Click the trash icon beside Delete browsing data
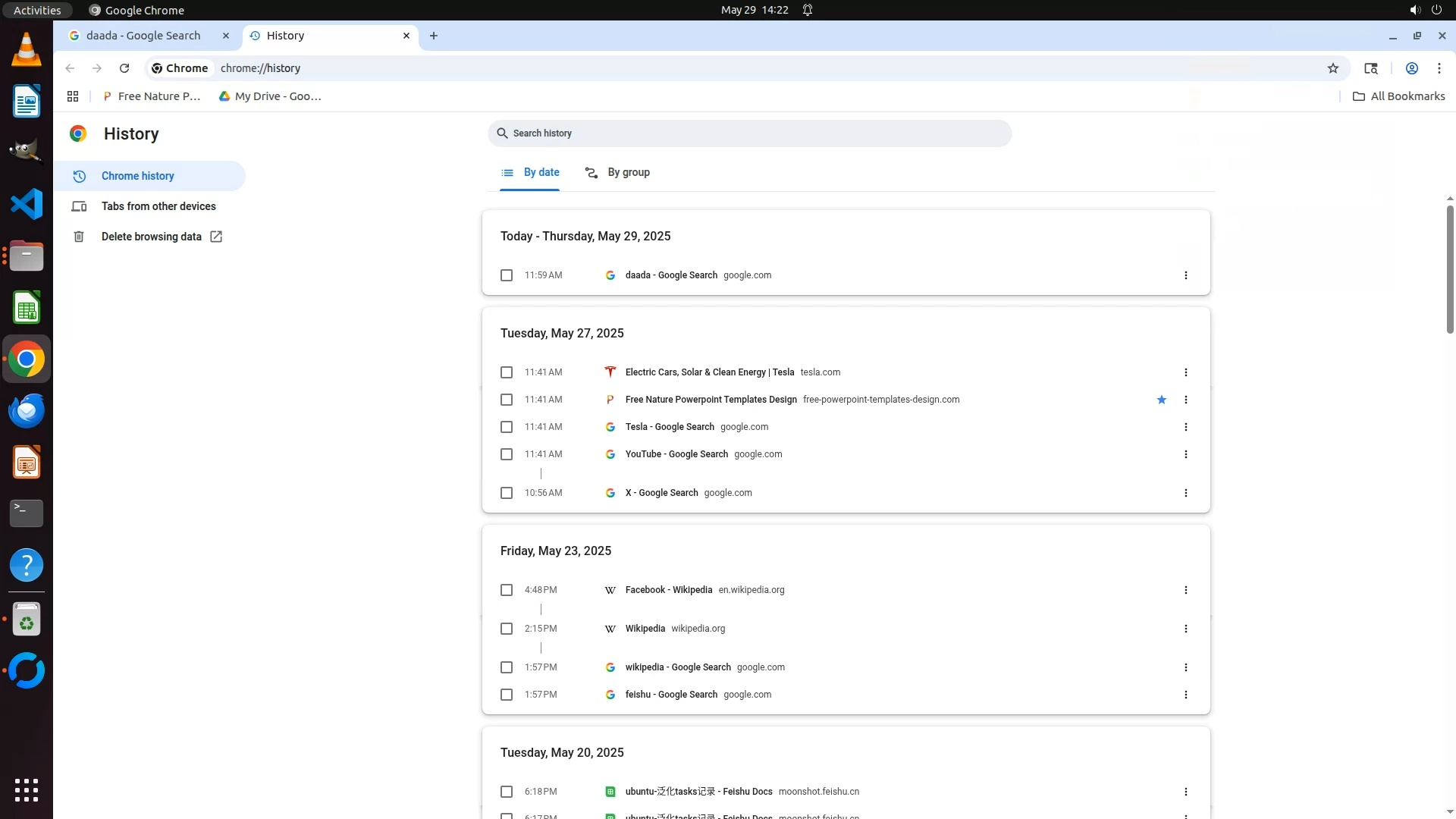The width and height of the screenshot is (1456, 819). pos(79,237)
